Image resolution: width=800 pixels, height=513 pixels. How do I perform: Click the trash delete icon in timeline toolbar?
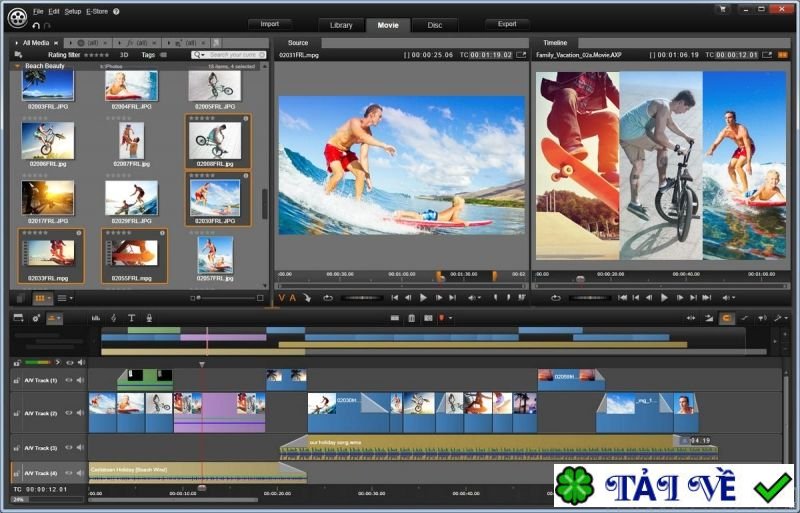411,318
